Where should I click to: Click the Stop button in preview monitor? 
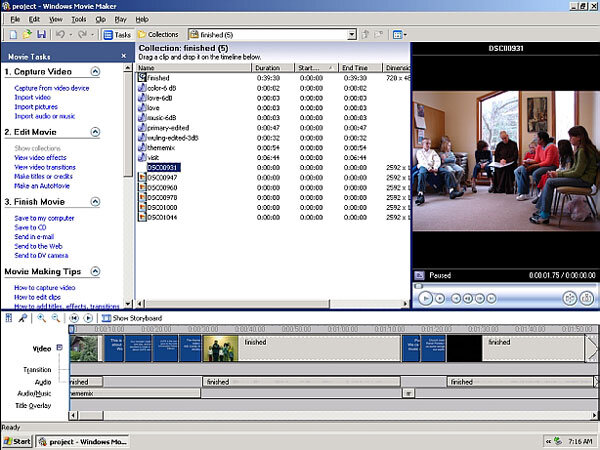click(x=440, y=298)
